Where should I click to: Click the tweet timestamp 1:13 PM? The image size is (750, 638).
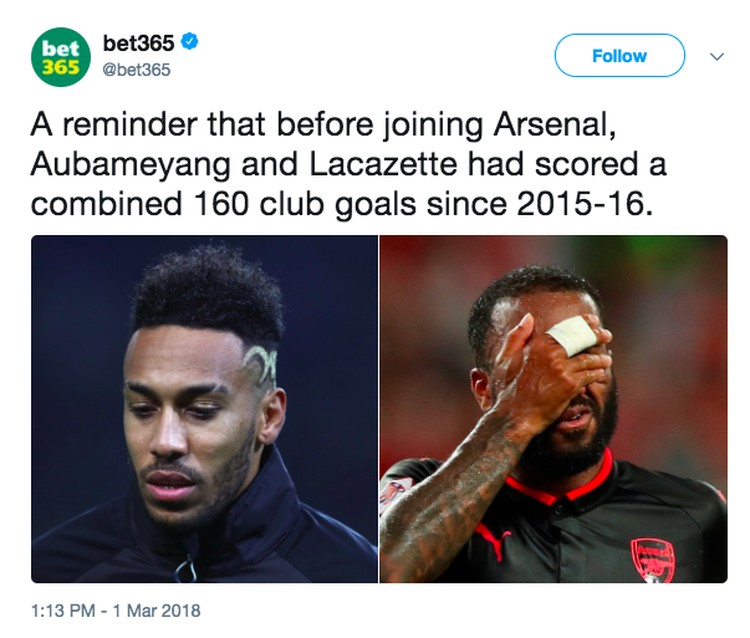tap(62, 608)
